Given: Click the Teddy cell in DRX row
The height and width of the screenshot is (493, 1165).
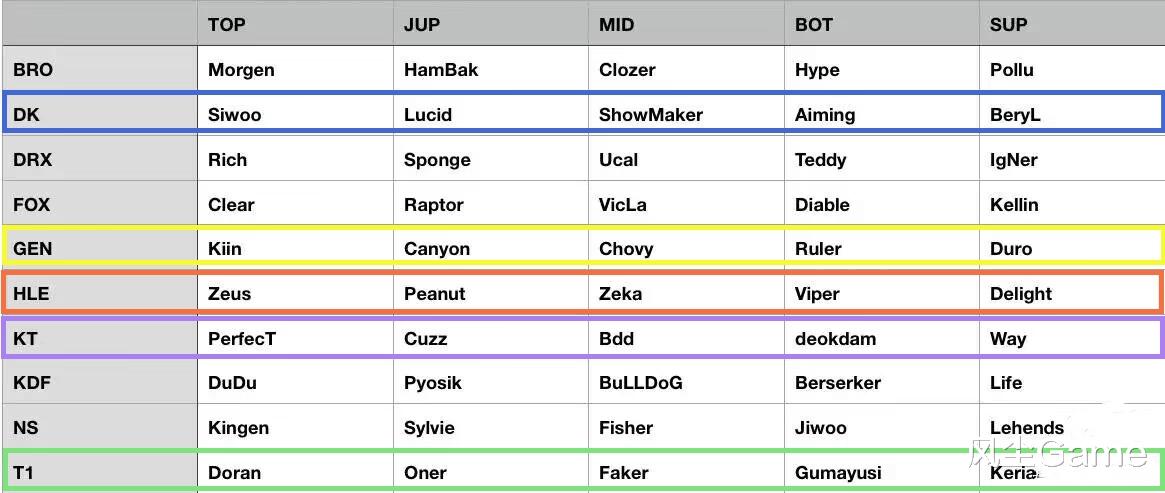Looking at the screenshot, I should click(881, 160).
